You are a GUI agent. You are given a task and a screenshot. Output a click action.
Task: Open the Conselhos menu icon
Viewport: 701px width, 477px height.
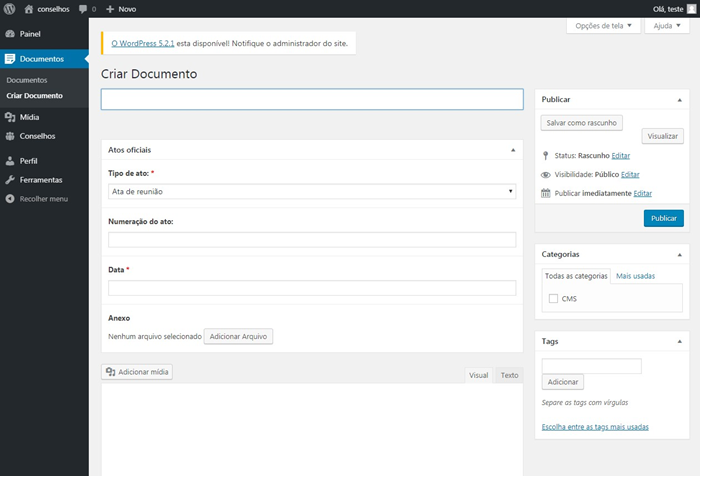[x=10, y=136]
